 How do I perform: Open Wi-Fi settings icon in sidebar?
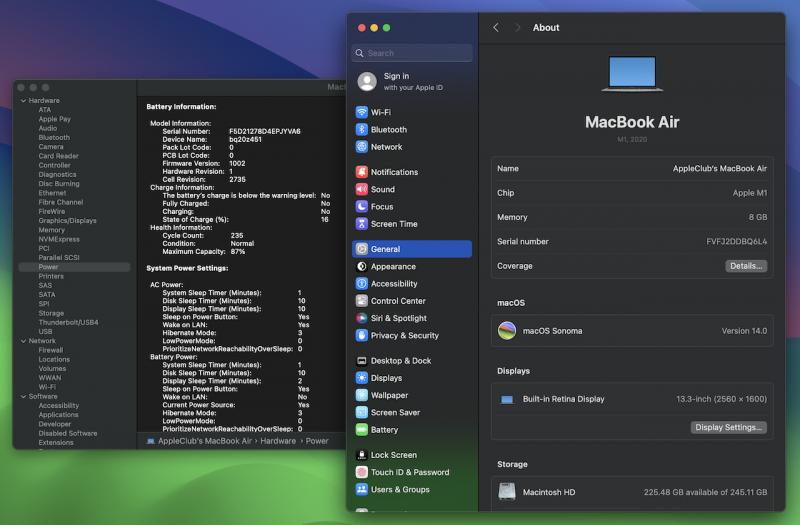361,112
